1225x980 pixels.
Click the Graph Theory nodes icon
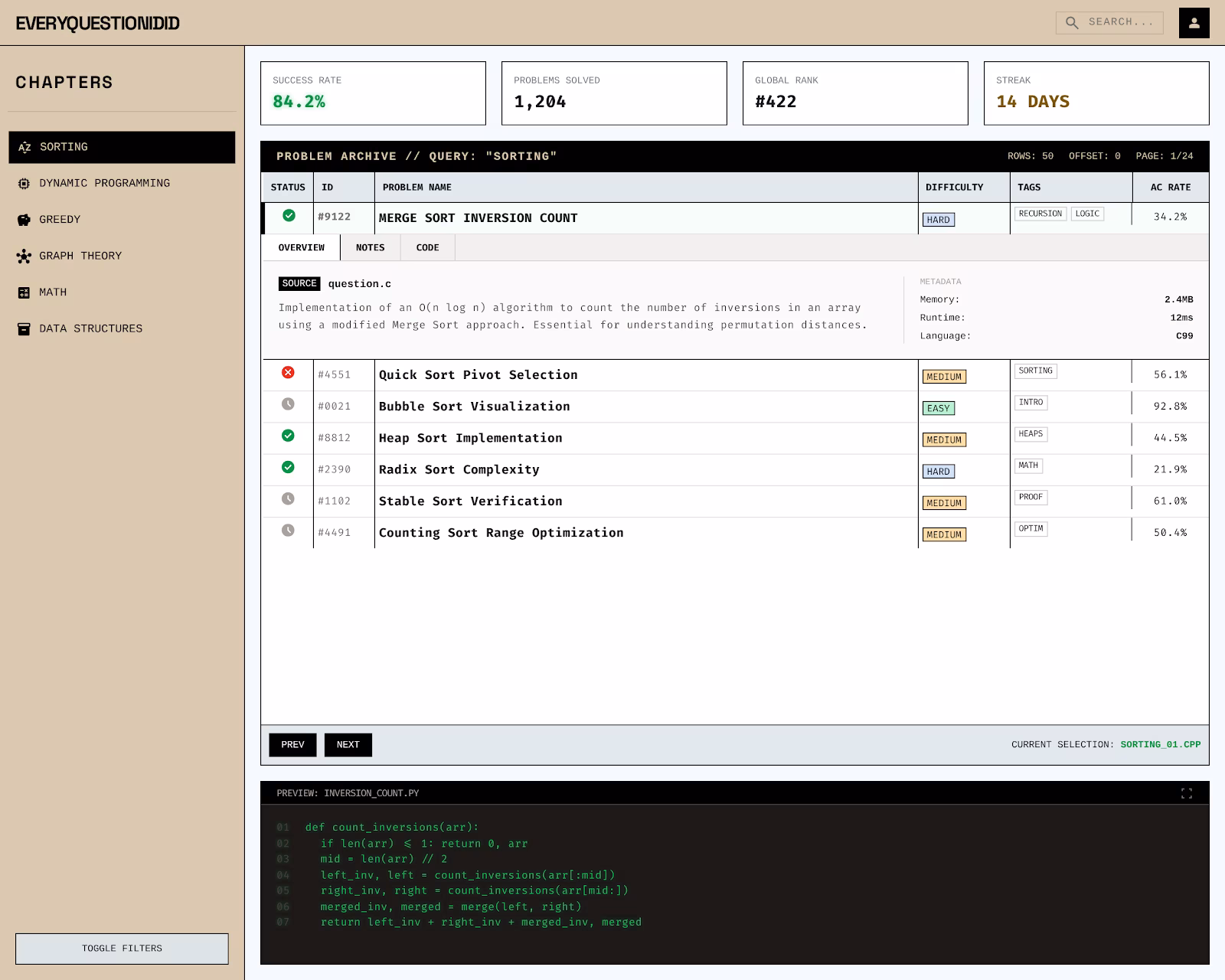(24, 256)
